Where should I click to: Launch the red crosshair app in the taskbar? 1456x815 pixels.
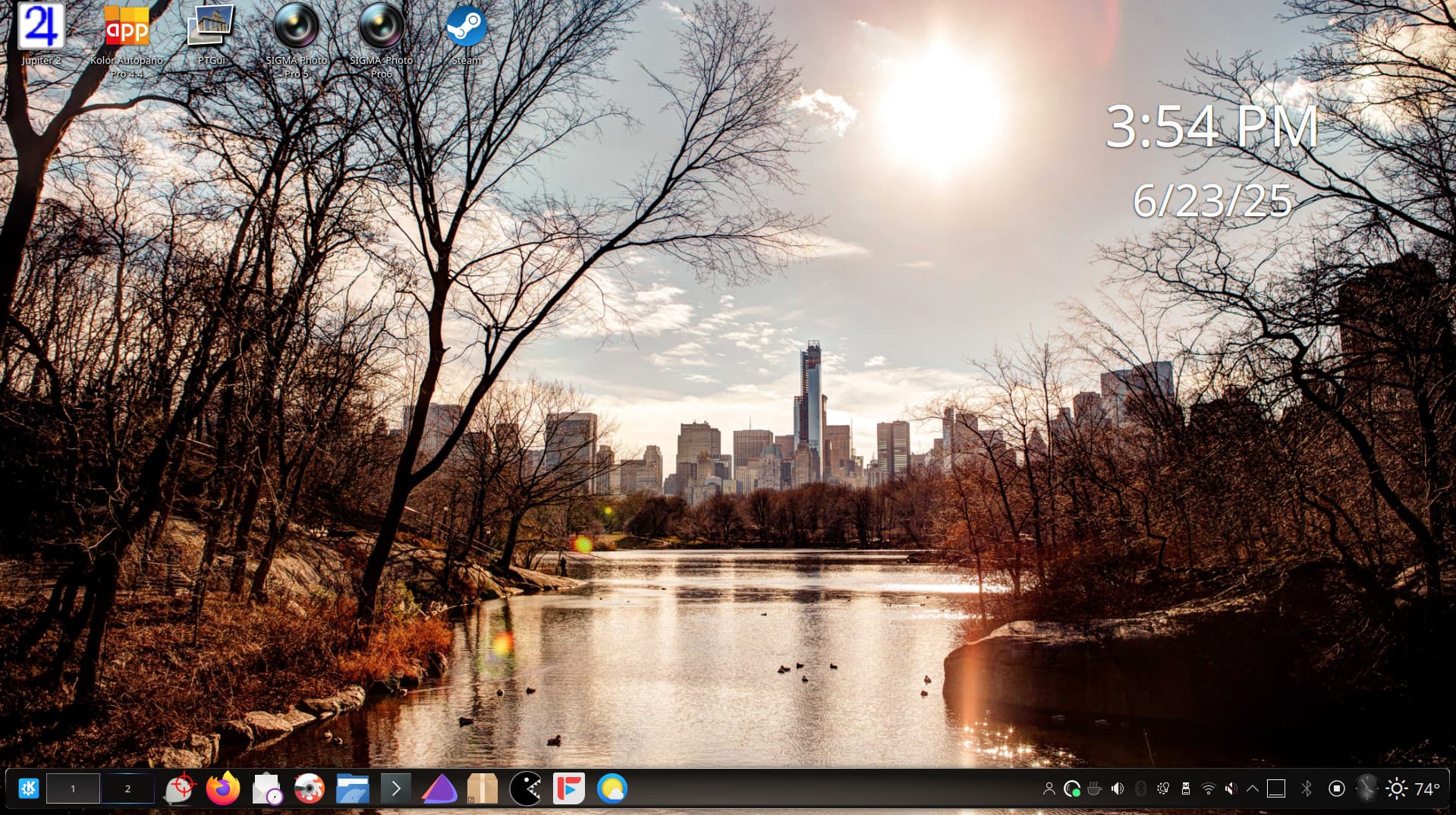pos(180,788)
